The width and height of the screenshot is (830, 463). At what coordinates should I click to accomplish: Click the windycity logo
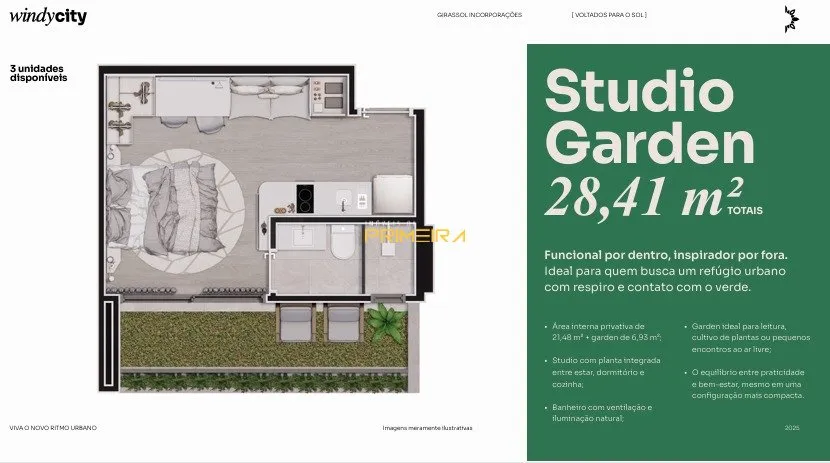point(48,16)
